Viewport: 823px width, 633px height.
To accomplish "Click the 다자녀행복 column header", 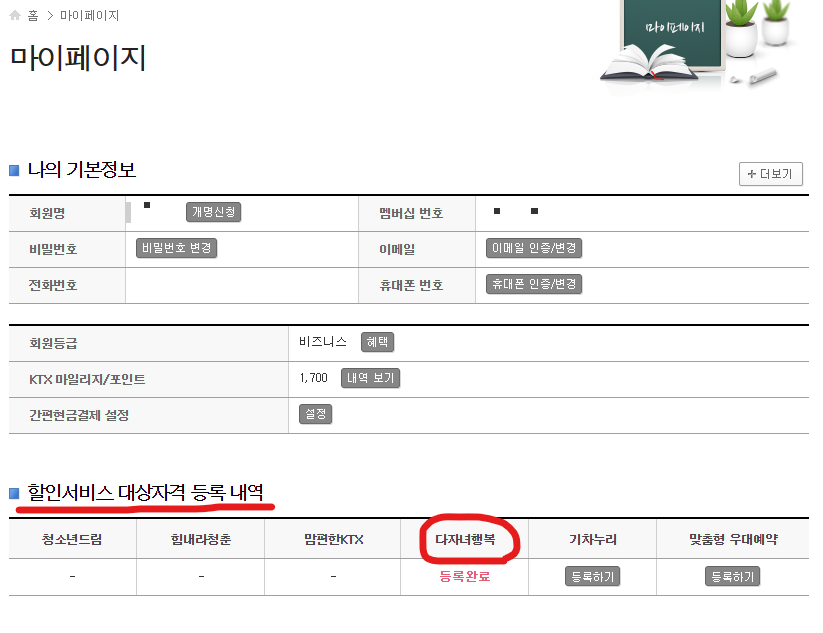I will [465, 539].
